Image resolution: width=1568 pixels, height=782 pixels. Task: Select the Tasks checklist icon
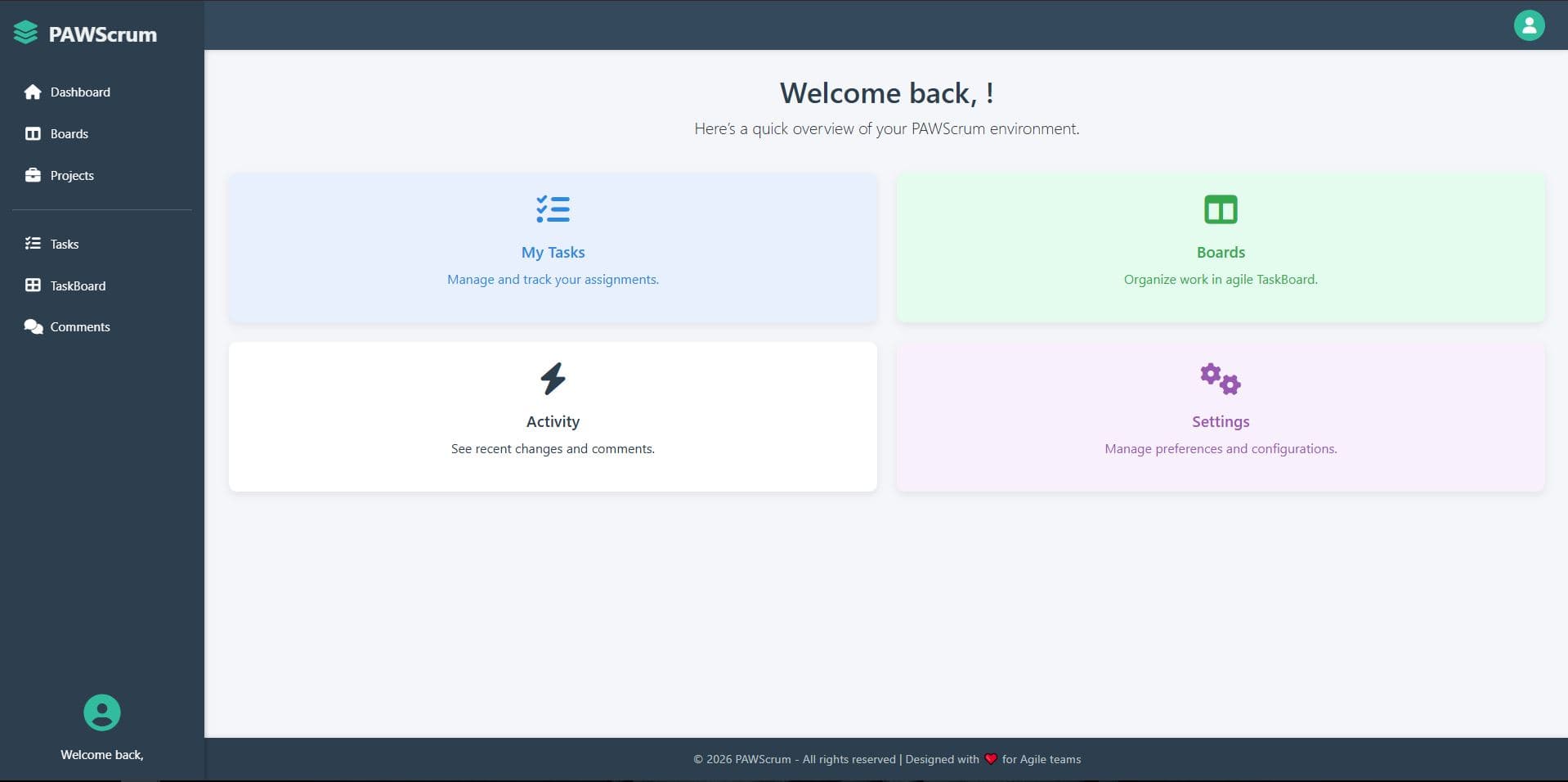33,243
